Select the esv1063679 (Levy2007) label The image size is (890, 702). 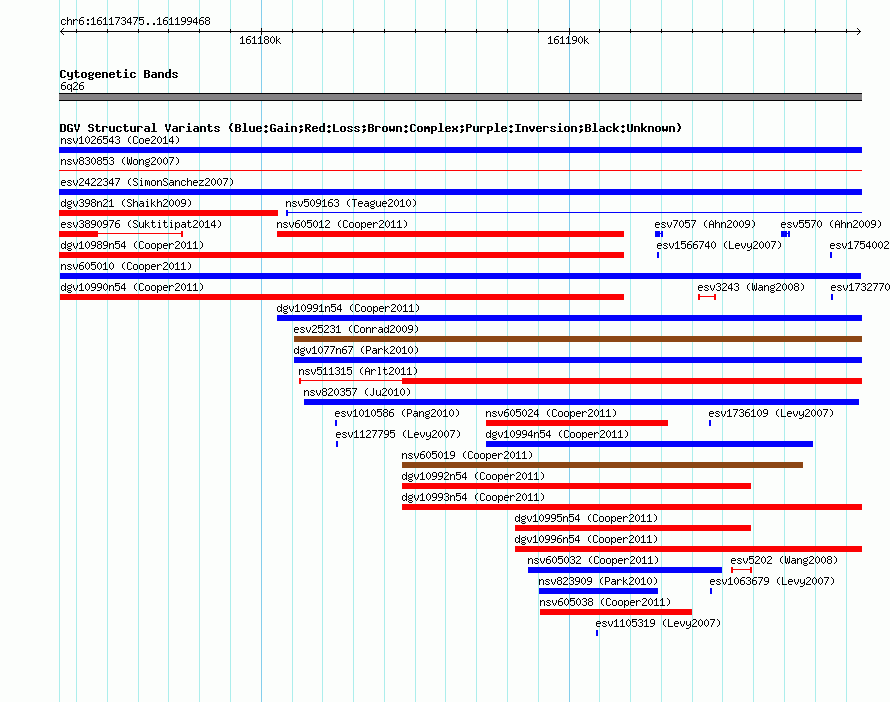click(x=772, y=581)
